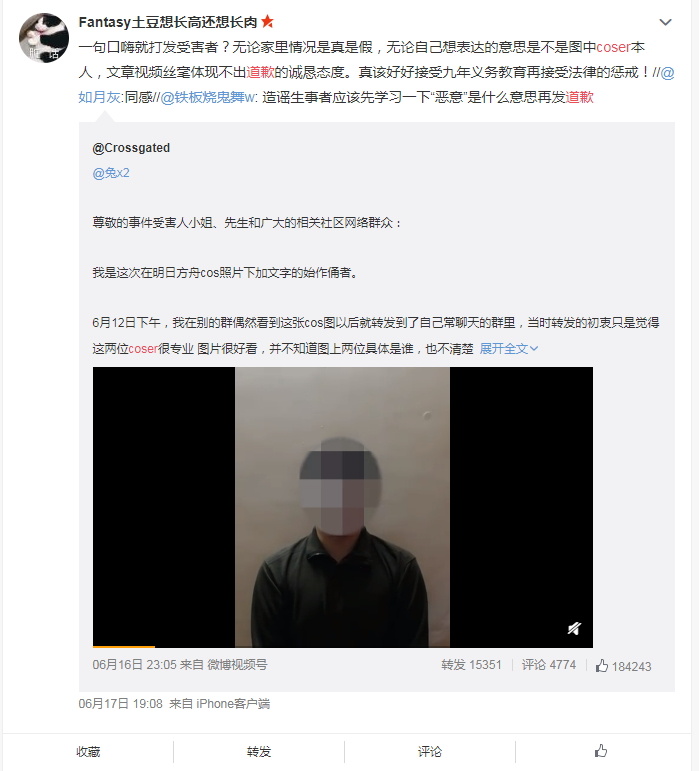Like this post with bottom thumbs-up
The image size is (699, 771).
pyautogui.click(x=601, y=751)
